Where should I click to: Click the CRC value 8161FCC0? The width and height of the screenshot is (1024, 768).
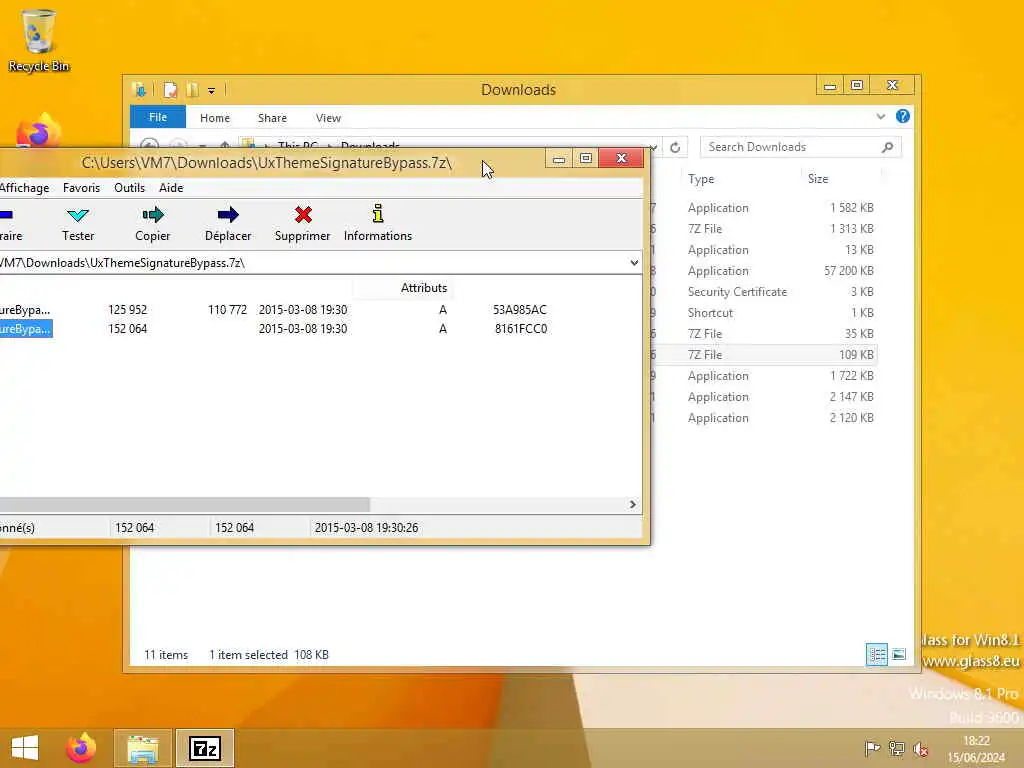[520, 328]
